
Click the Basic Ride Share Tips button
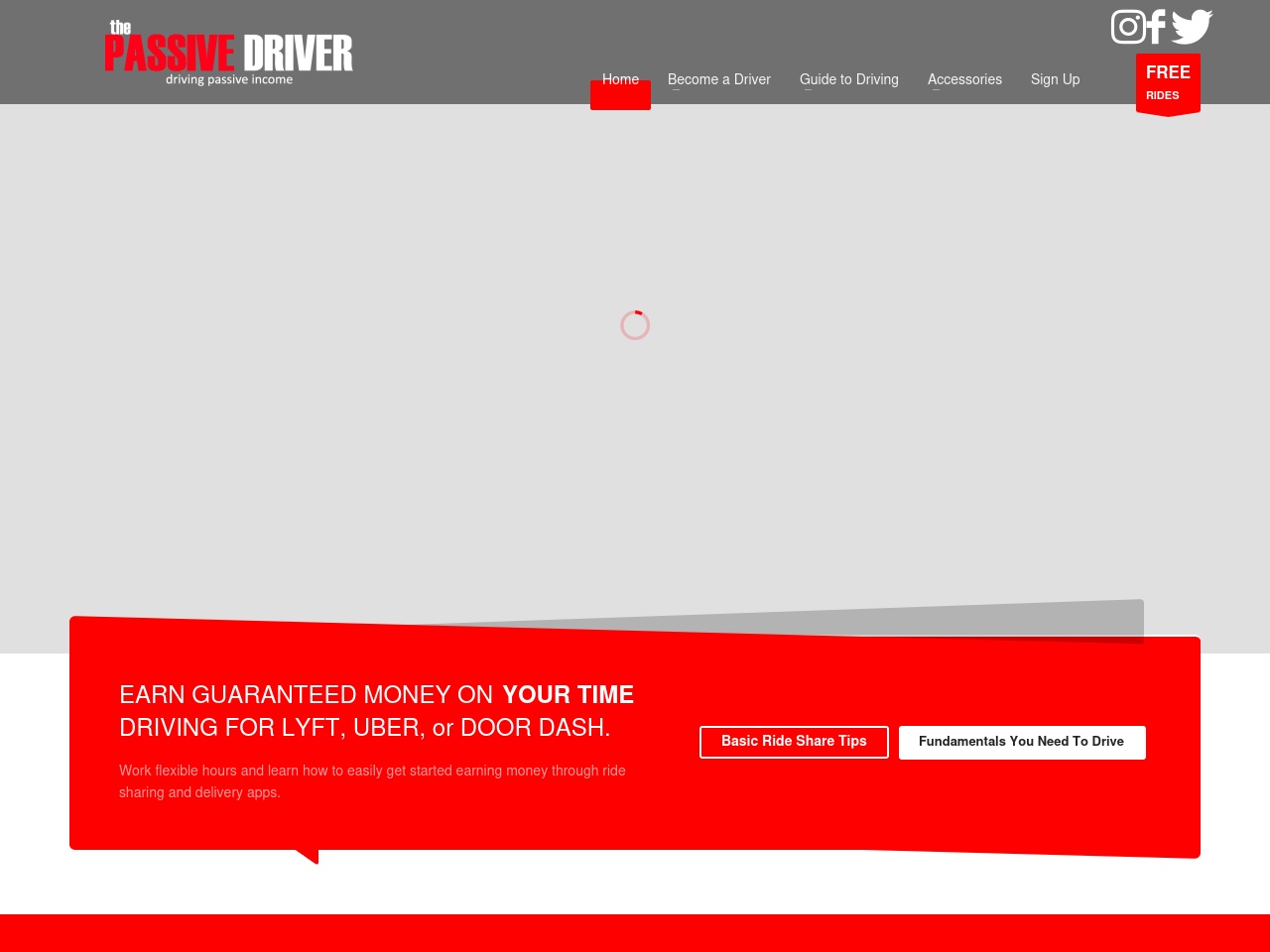pos(794,742)
